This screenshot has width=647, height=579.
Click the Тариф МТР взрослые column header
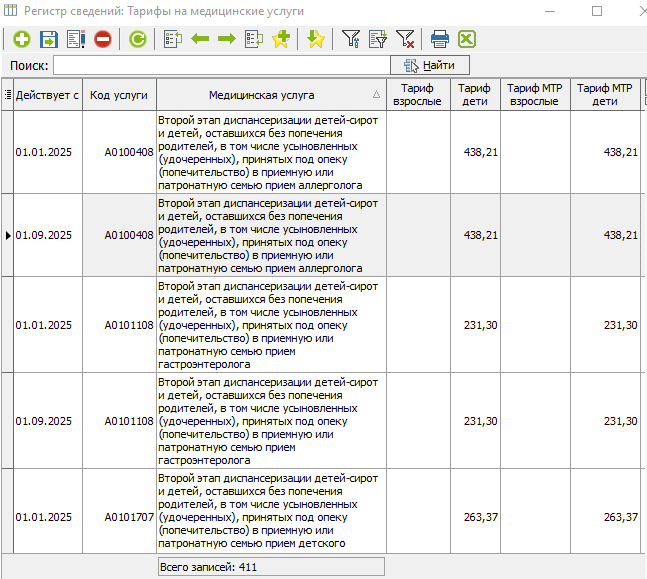(x=536, y=95)
